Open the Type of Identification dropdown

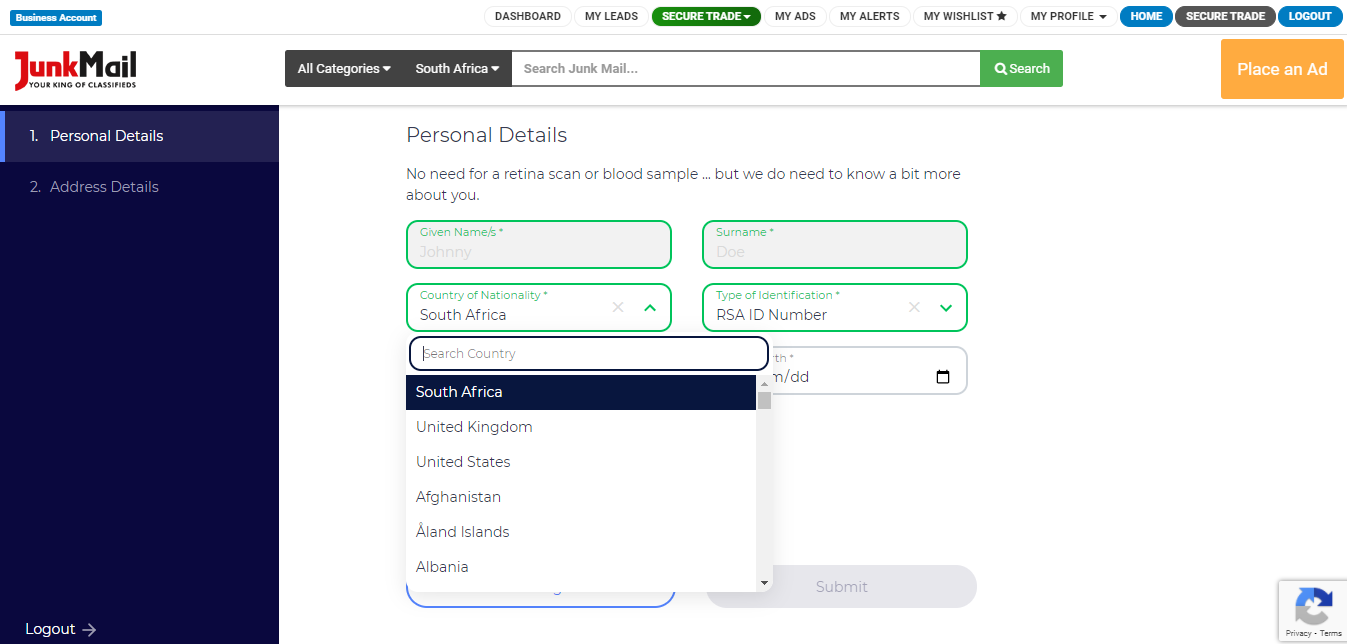pyautogui.click(x=945, y=307)
